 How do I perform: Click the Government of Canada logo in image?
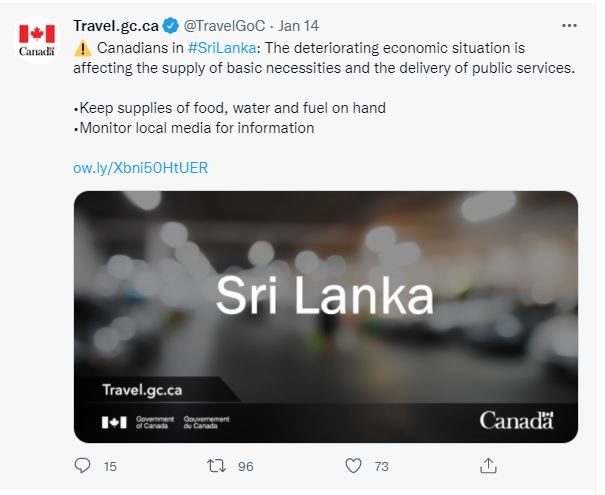[x=166, y=422]
